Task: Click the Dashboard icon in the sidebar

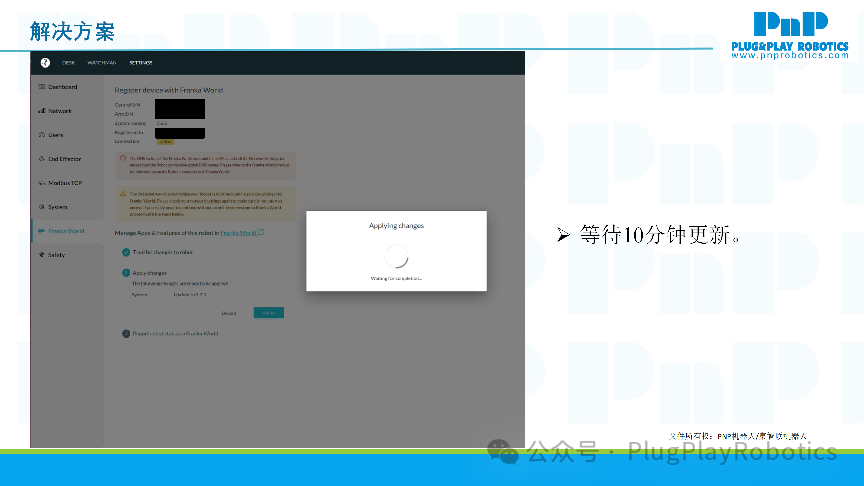Action: pyautogui.click(x=41, y=87)
